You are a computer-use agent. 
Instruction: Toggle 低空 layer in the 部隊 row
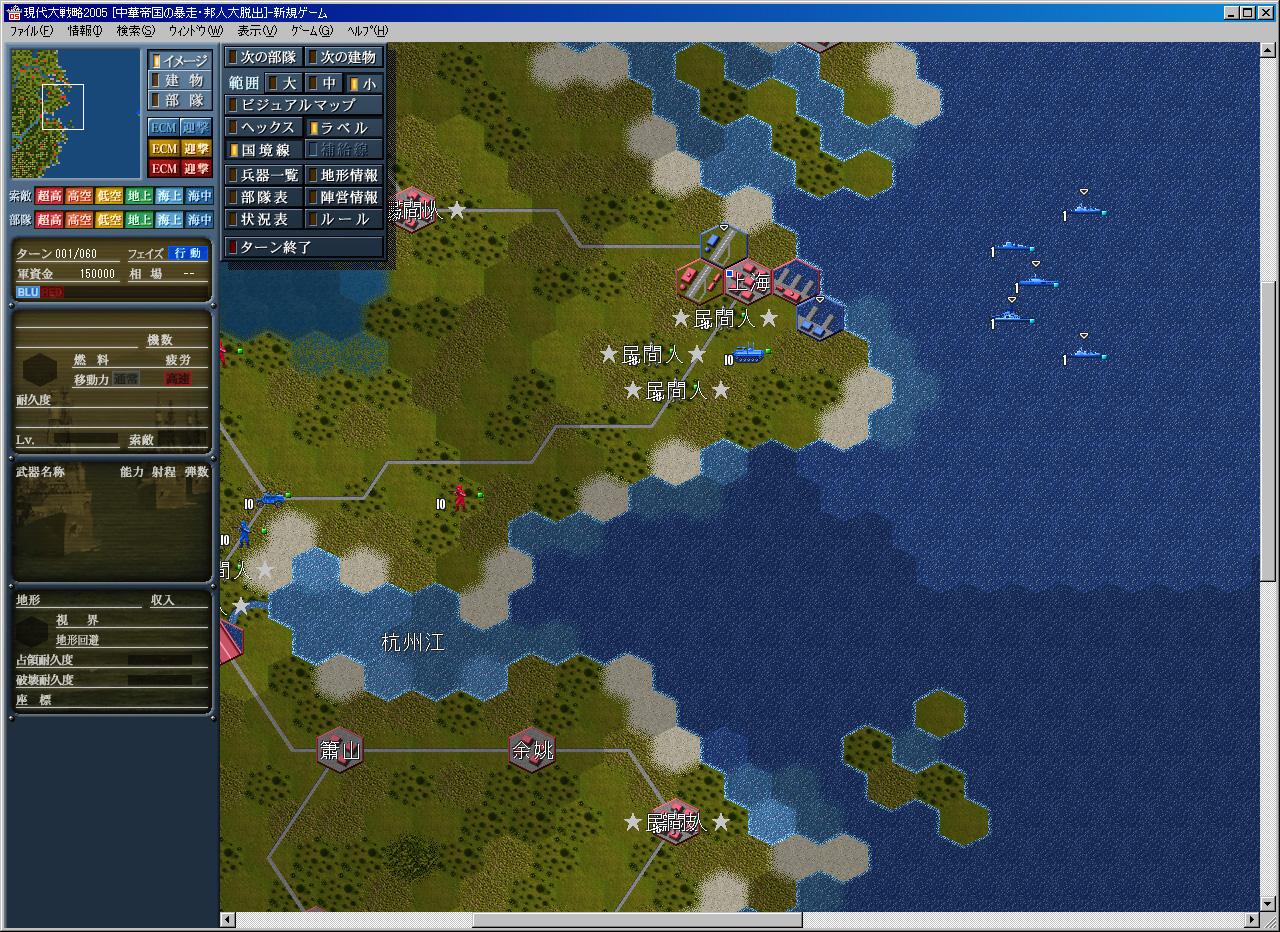point(109,220)
